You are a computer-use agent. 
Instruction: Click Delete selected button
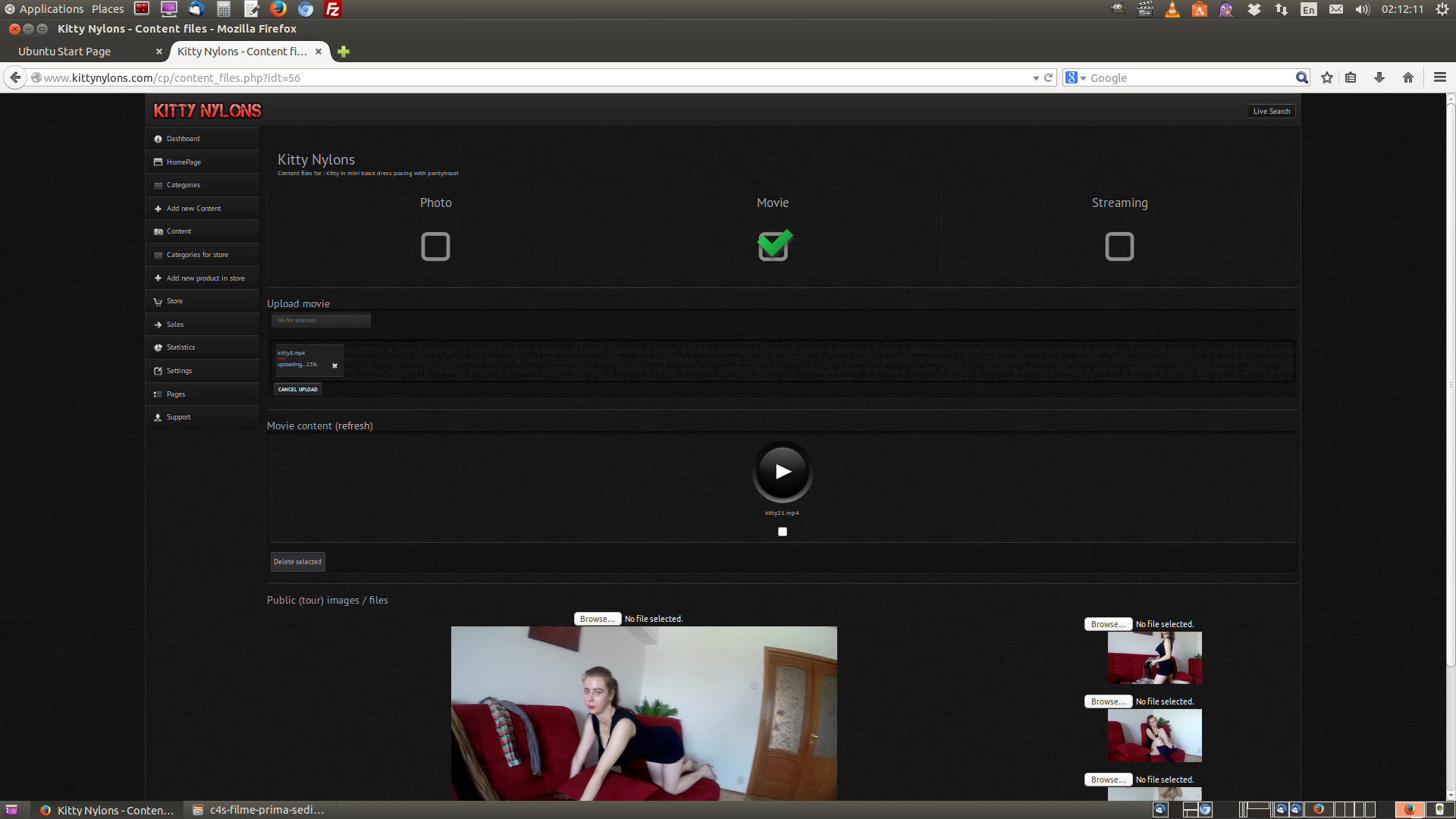click(x=297, y=562)
